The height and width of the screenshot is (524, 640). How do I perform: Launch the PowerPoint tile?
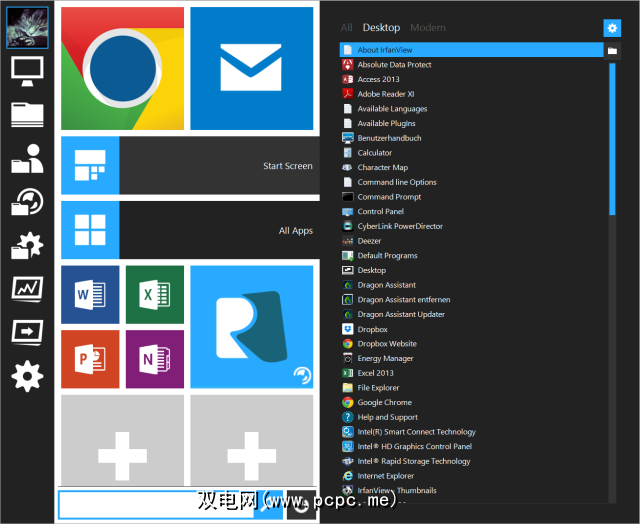(90, 359)
